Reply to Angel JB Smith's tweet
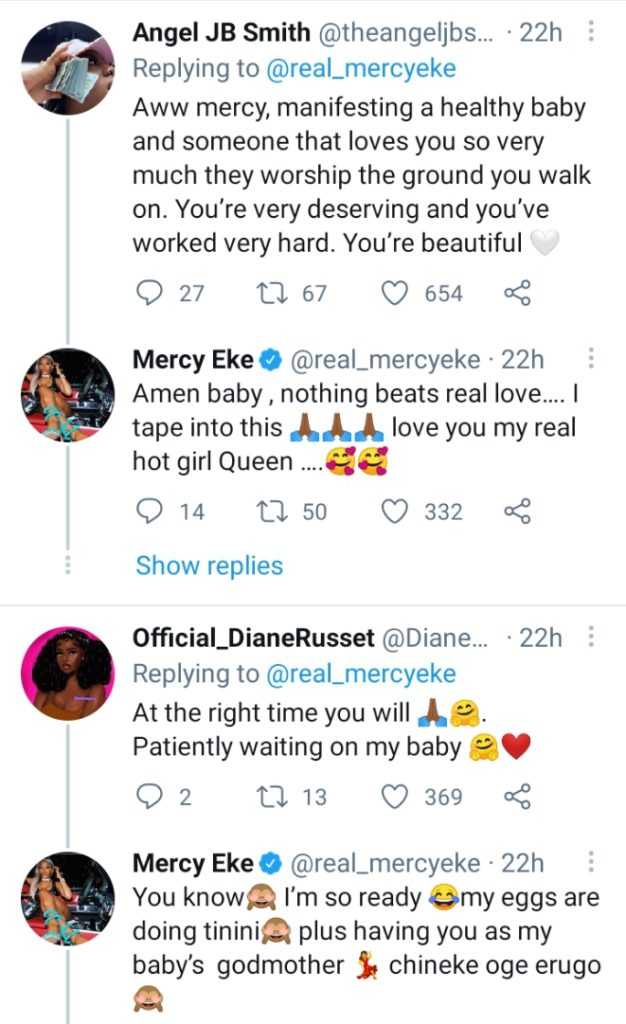This screenshot has height=1024, width=626. tap(149, 293)
